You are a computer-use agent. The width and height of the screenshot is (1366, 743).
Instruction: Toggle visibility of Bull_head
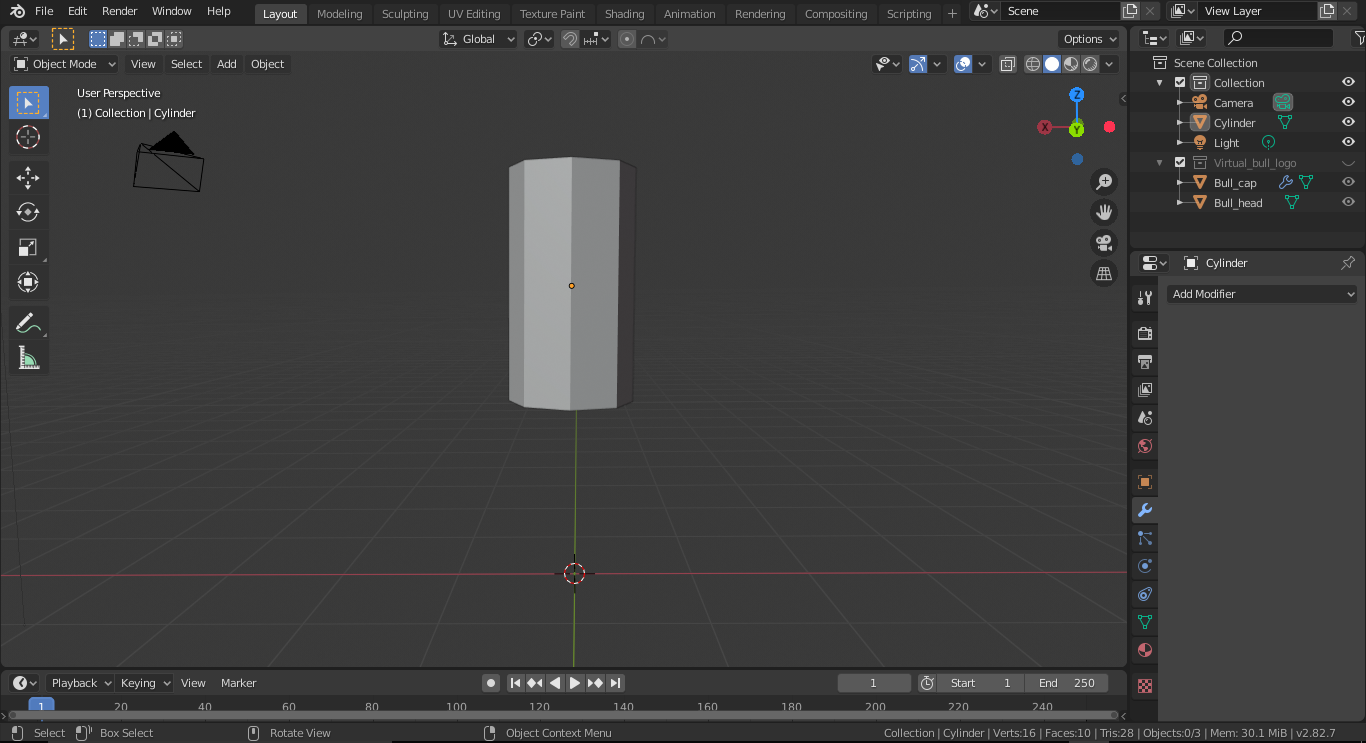[x=1348, y=202]
